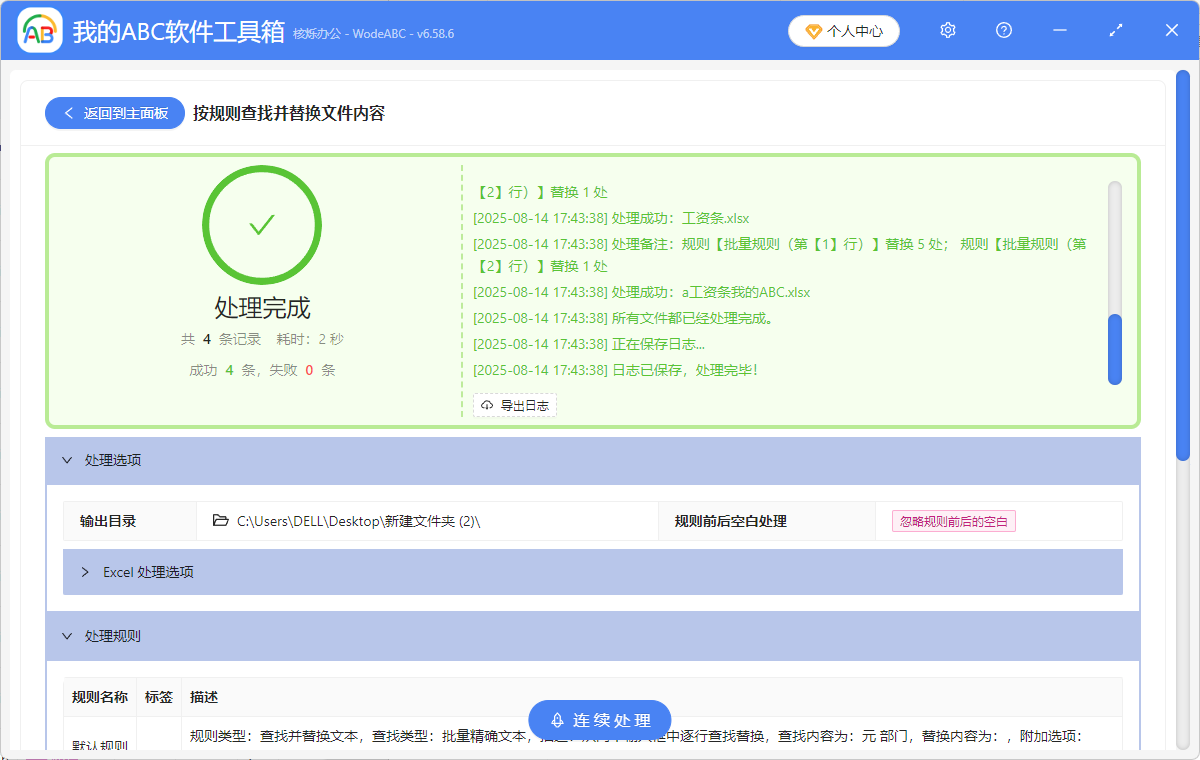
Task: Click the help question-mark icon
Action: (x=1003, y=30)
